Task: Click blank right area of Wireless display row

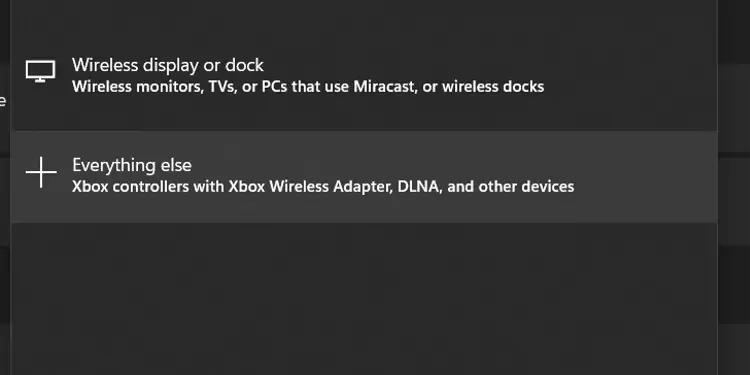Action: pos(631,76)
